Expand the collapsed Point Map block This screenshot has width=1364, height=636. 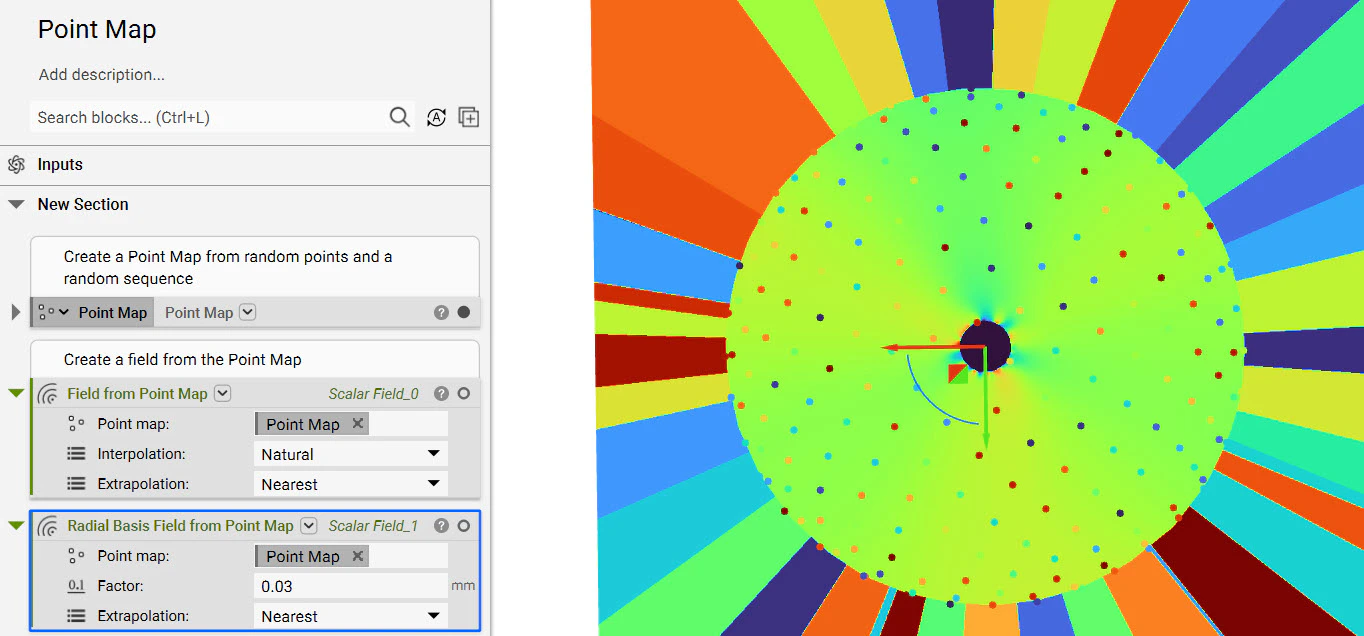pos(13,312)
